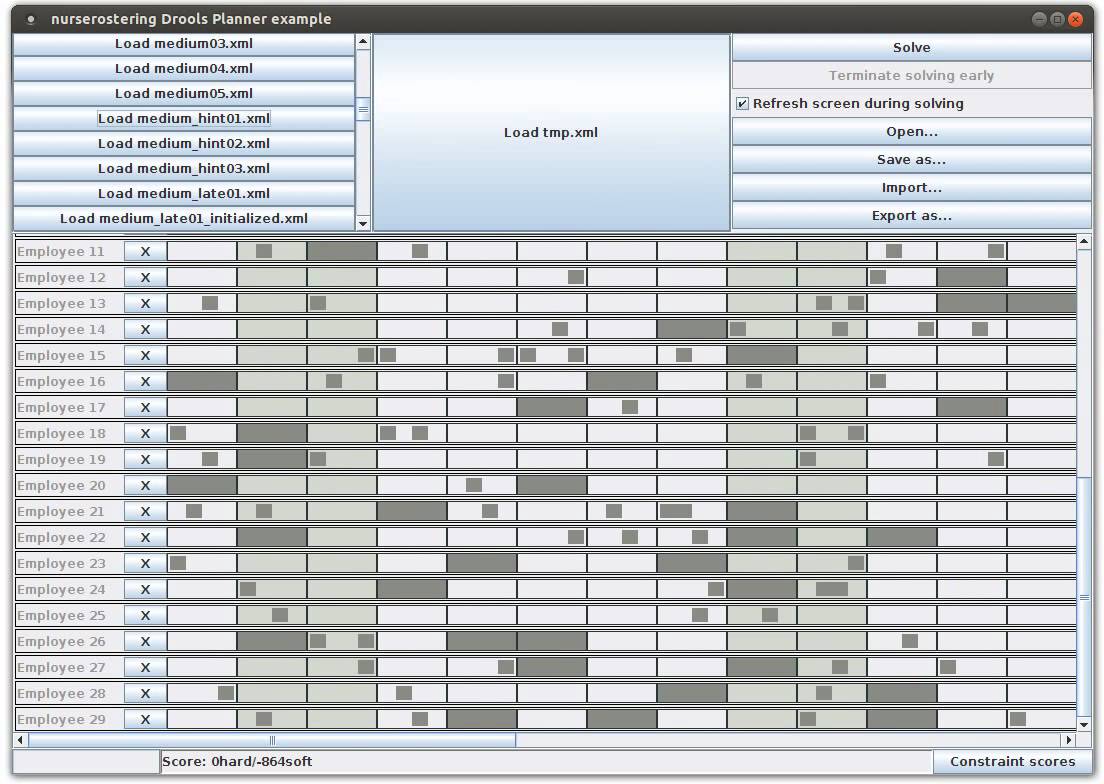
Task: Click the X button for Employee 11
Action: 145,251
